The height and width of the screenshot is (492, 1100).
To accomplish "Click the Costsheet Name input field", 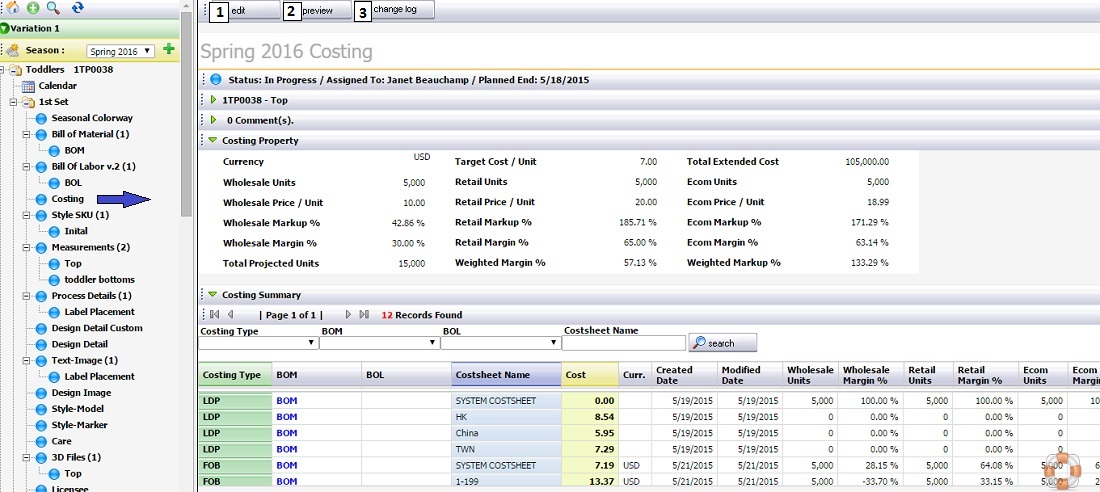I will point(623,343).
